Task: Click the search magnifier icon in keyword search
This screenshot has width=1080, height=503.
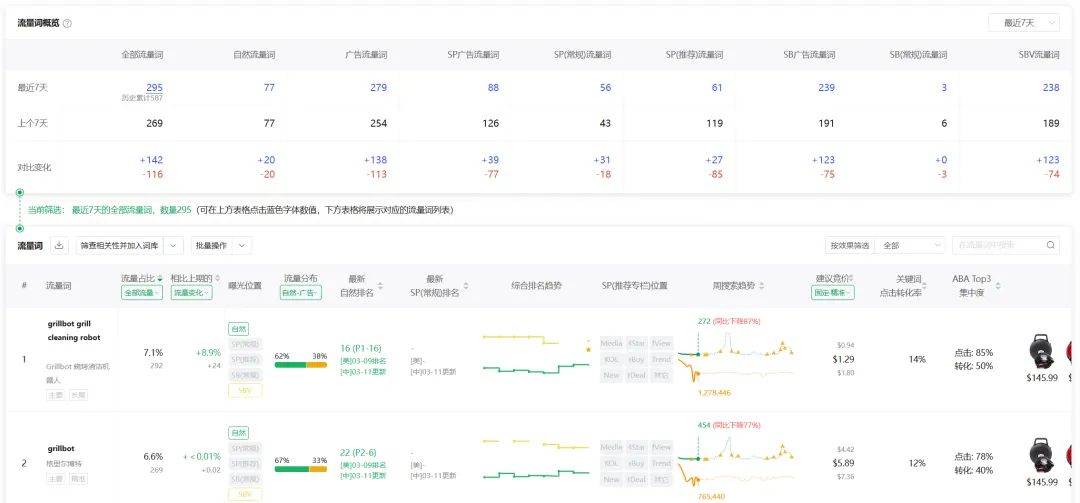Action: point(1050,245)
